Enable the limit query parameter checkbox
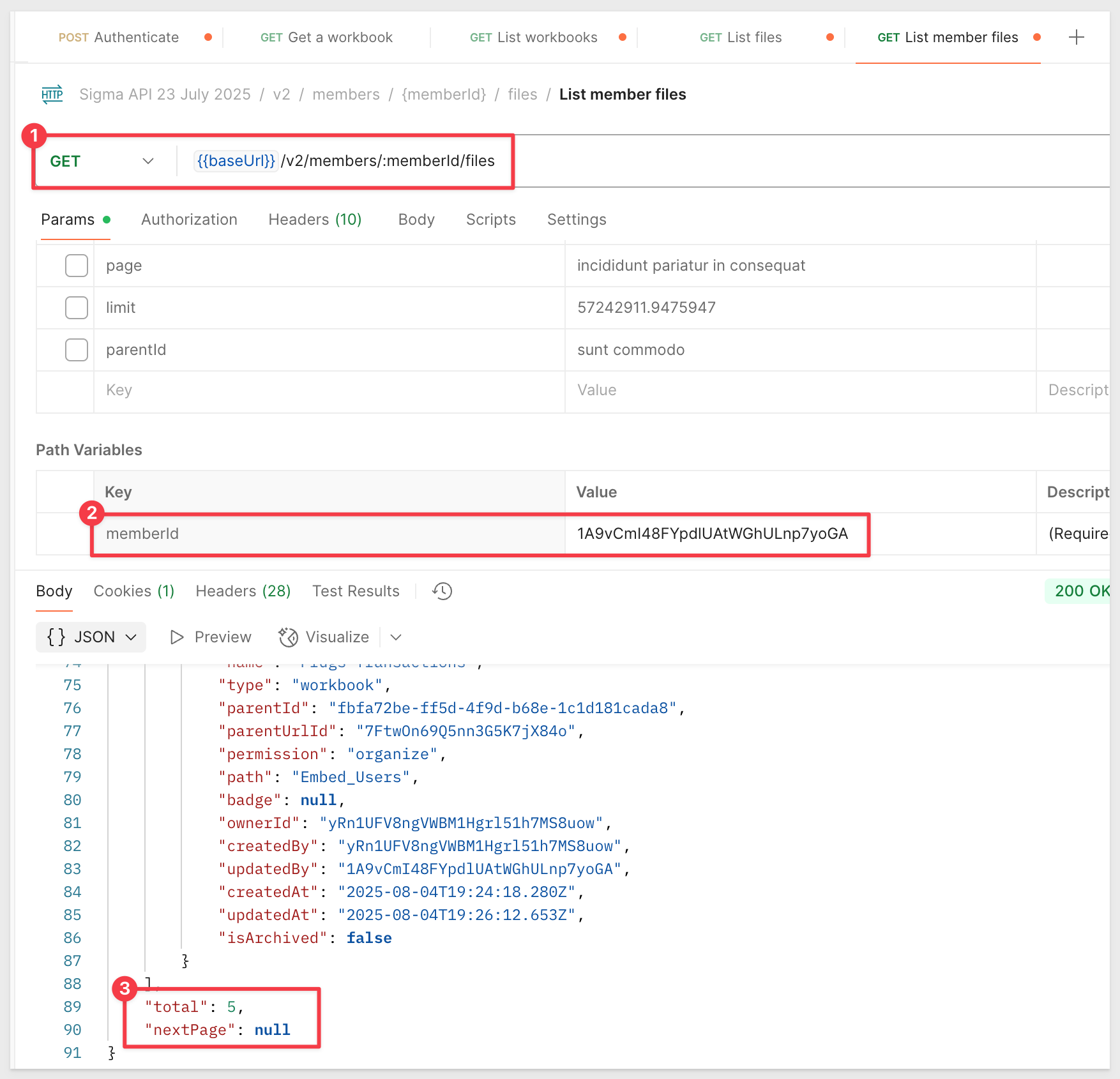The image size is (1120, 1079). coord(77,308)
